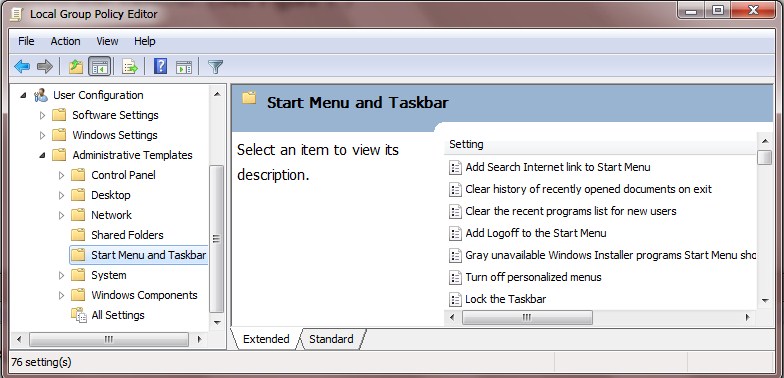Expand the Windows Settings node
Viewport: 784px width, 378px height.
pyautogui.click(x=42, y=135)
